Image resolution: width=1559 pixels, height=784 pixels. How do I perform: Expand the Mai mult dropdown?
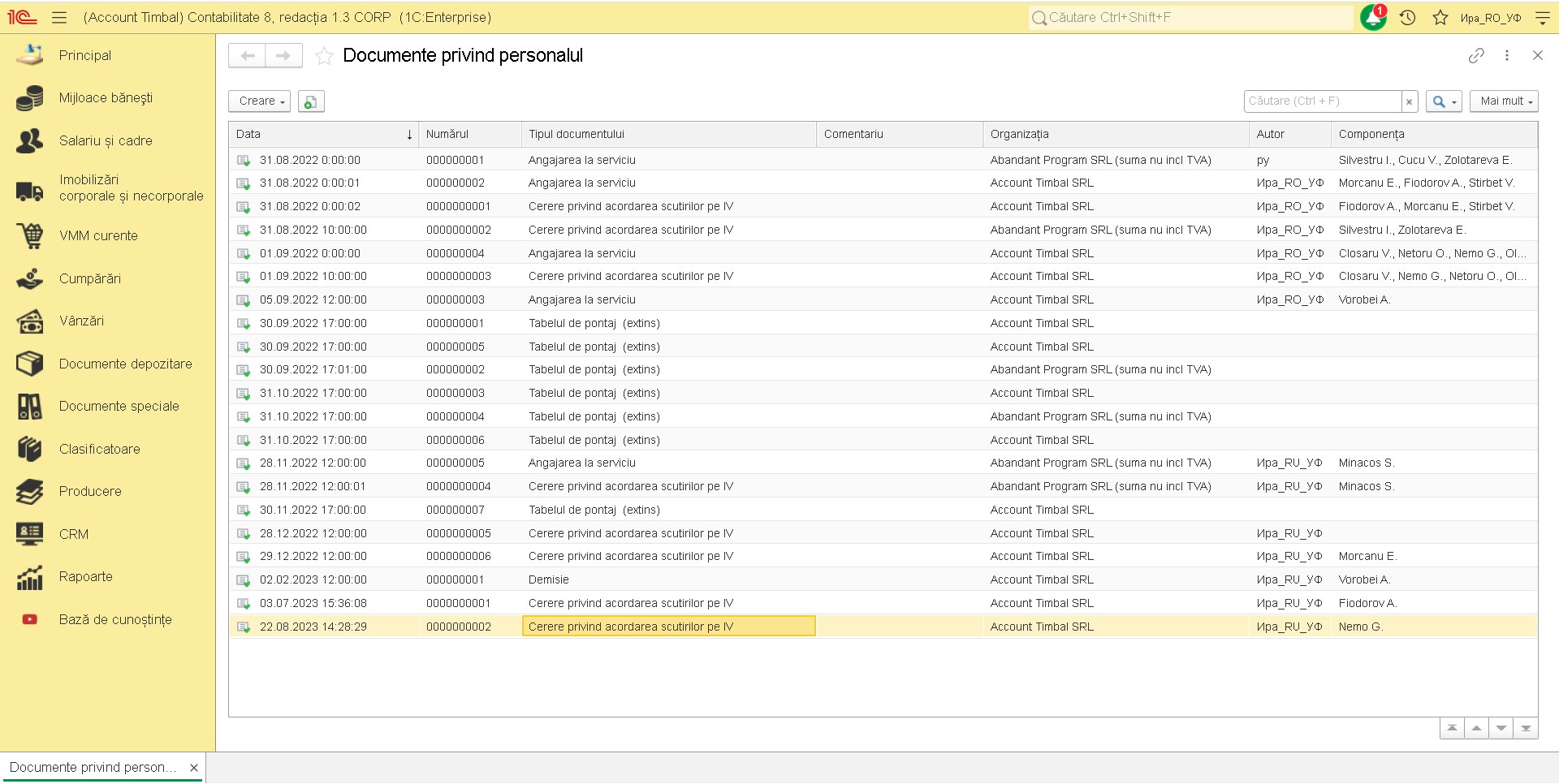pos(1504,101)
